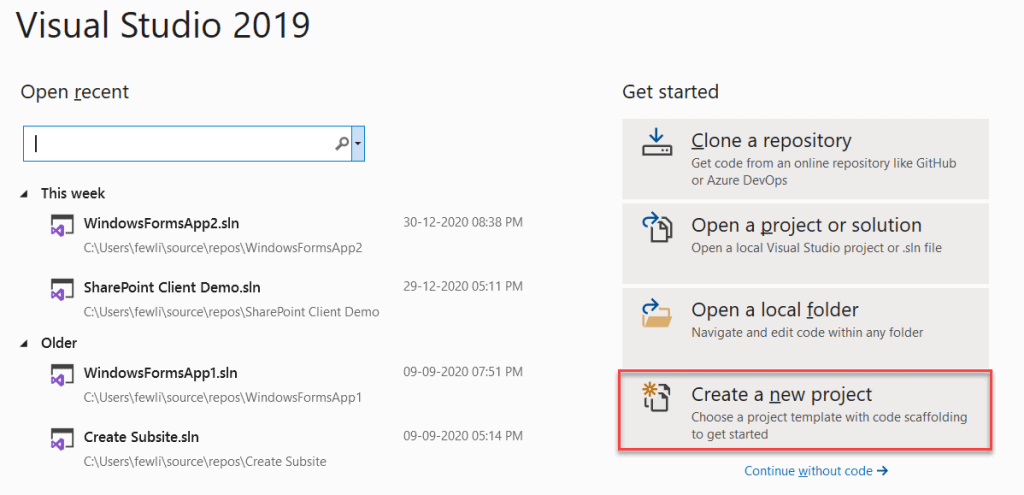This screenshot has width=1024, height=495.
Task: Click the date 30-12-2020 08:38 PM
Action: click(463, 223)
